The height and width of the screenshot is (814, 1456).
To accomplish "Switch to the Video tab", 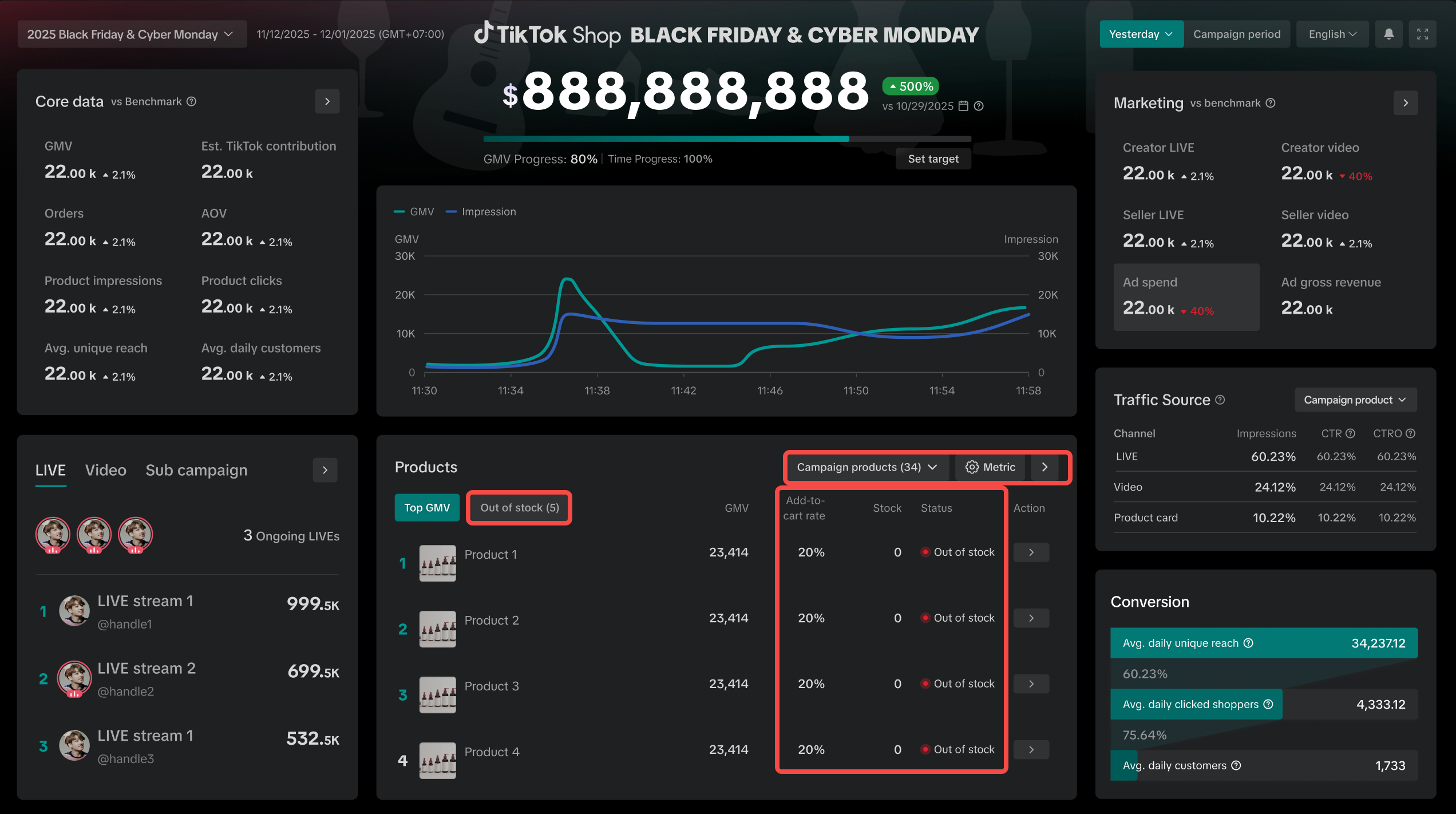I will pos(105,470).
